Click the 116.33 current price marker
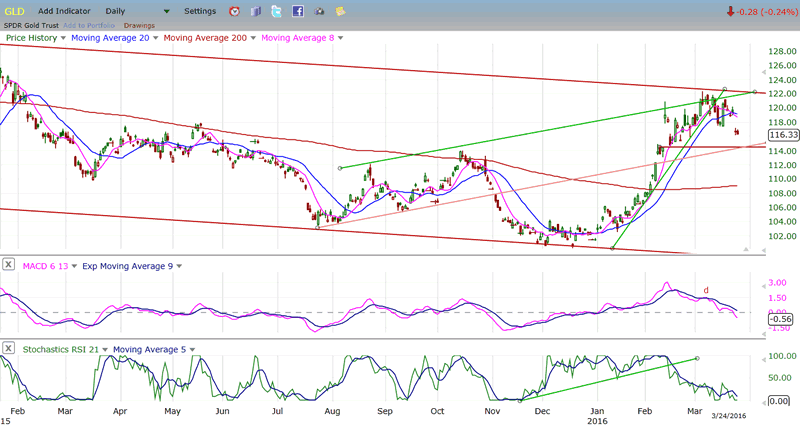Image resolution: width=800 pixels, height=426 pixels. coord(782,134)
